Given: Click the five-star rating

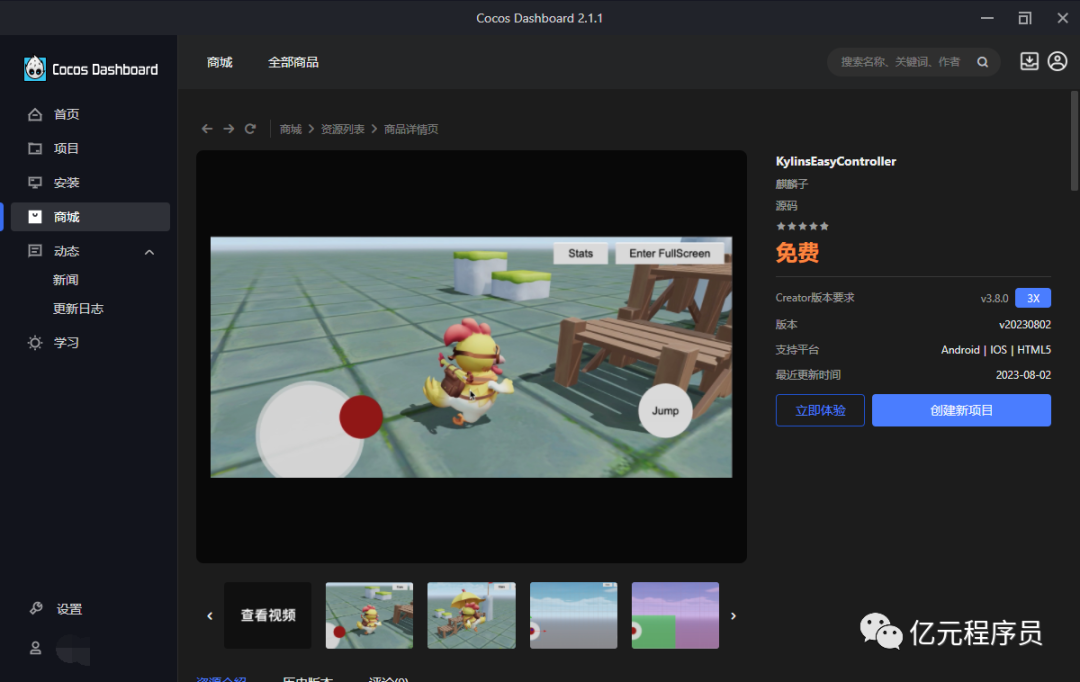Looking at the screenshot, I should click(x=802, y=226).
